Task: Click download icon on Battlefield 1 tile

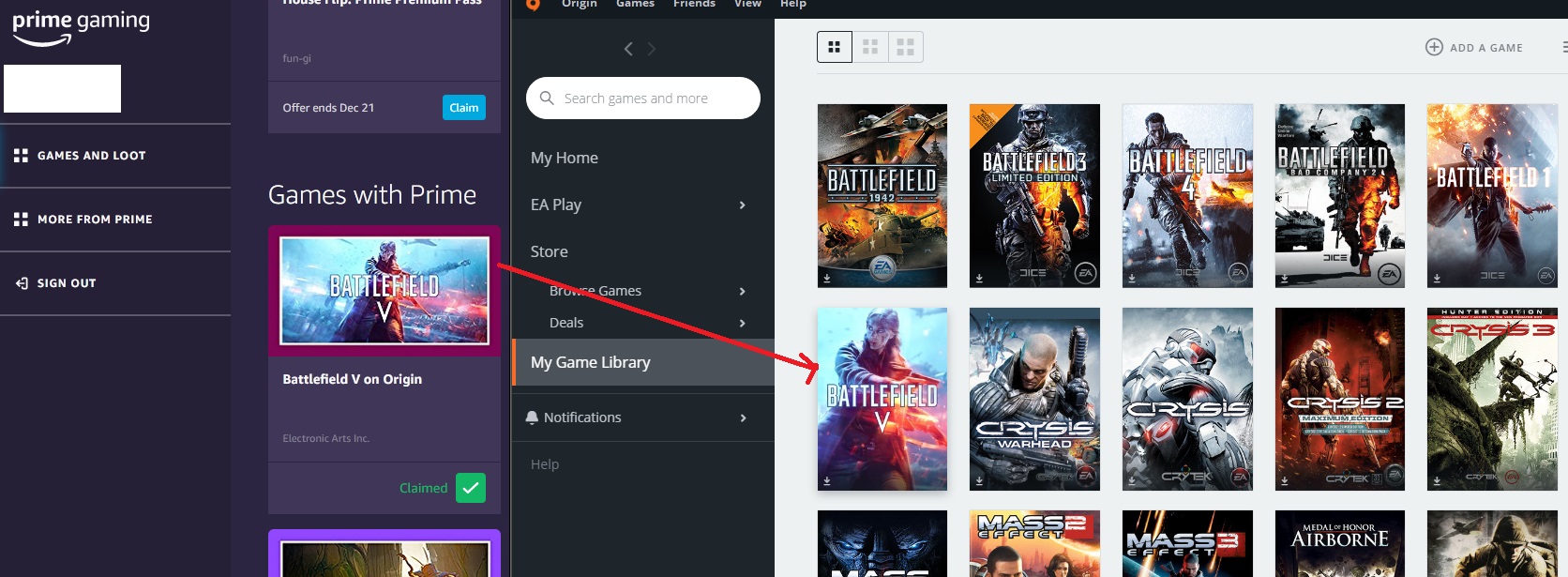Action: pos(1437,278)
